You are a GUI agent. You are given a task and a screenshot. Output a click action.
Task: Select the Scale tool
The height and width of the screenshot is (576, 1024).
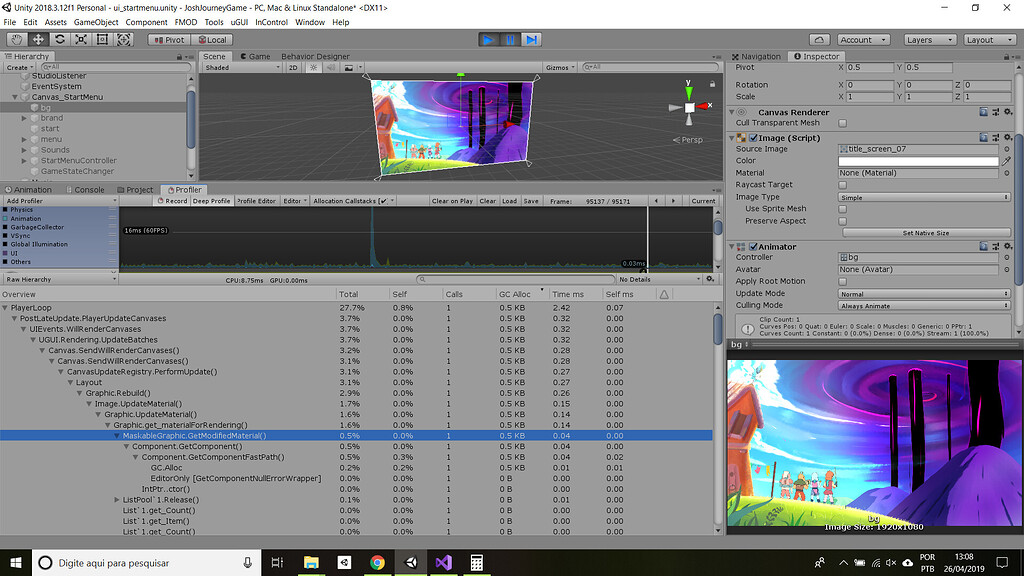tap(81, 39)
